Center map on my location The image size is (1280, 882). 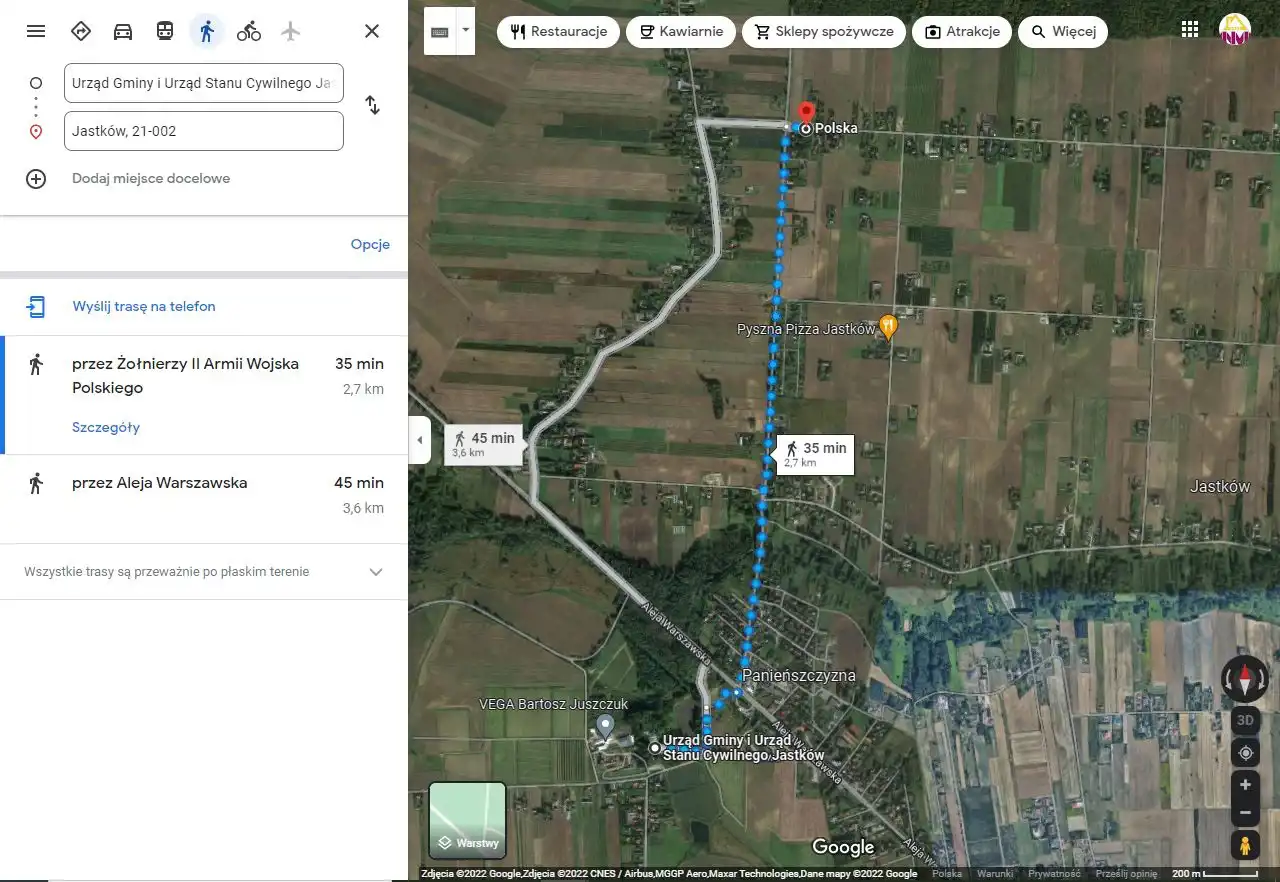(1245, 753)
